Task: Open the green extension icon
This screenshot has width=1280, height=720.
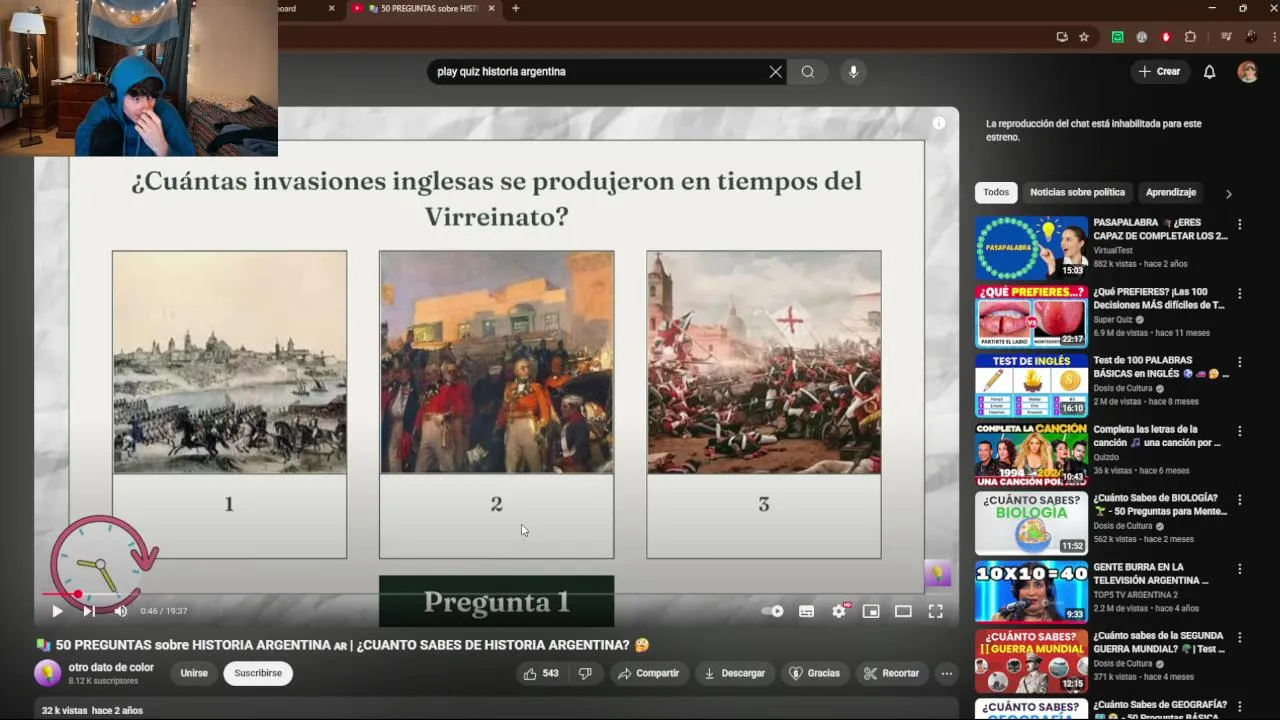Action: click(1117, 37)
